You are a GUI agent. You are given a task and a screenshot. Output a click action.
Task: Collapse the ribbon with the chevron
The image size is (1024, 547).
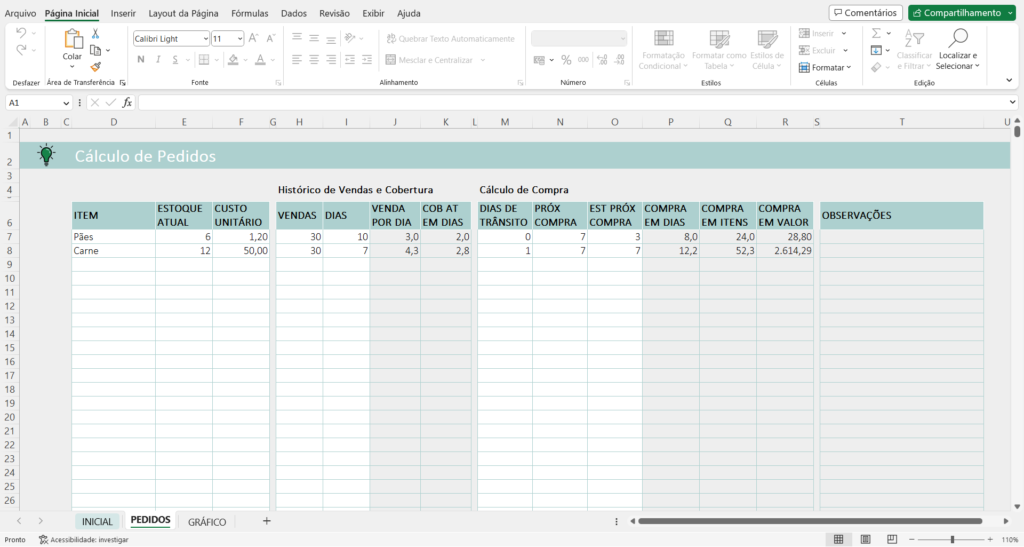pyautogui.click(x=1010, y=80)
